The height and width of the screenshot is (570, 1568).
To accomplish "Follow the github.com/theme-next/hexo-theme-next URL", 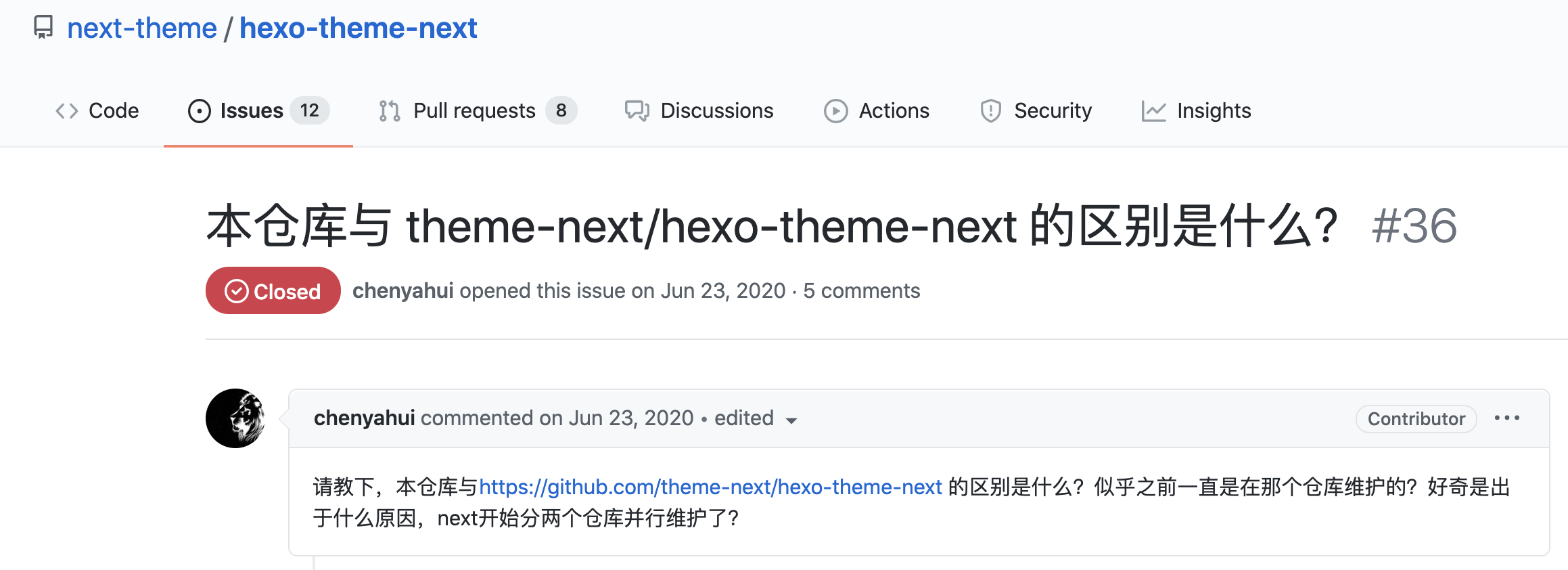I will [x=710, y=487].
